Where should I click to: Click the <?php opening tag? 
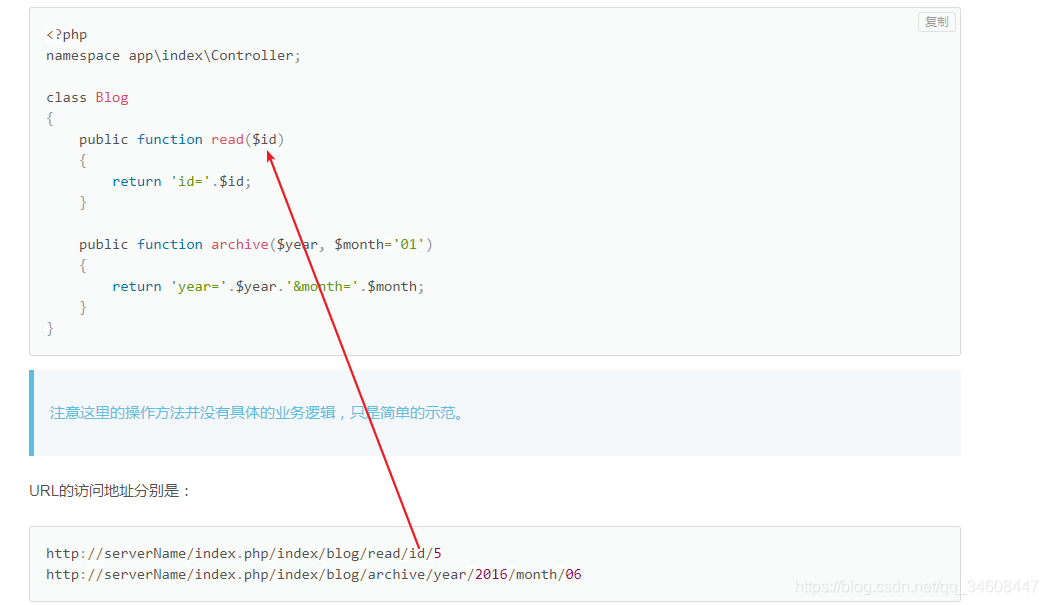(x=66, y=33)
